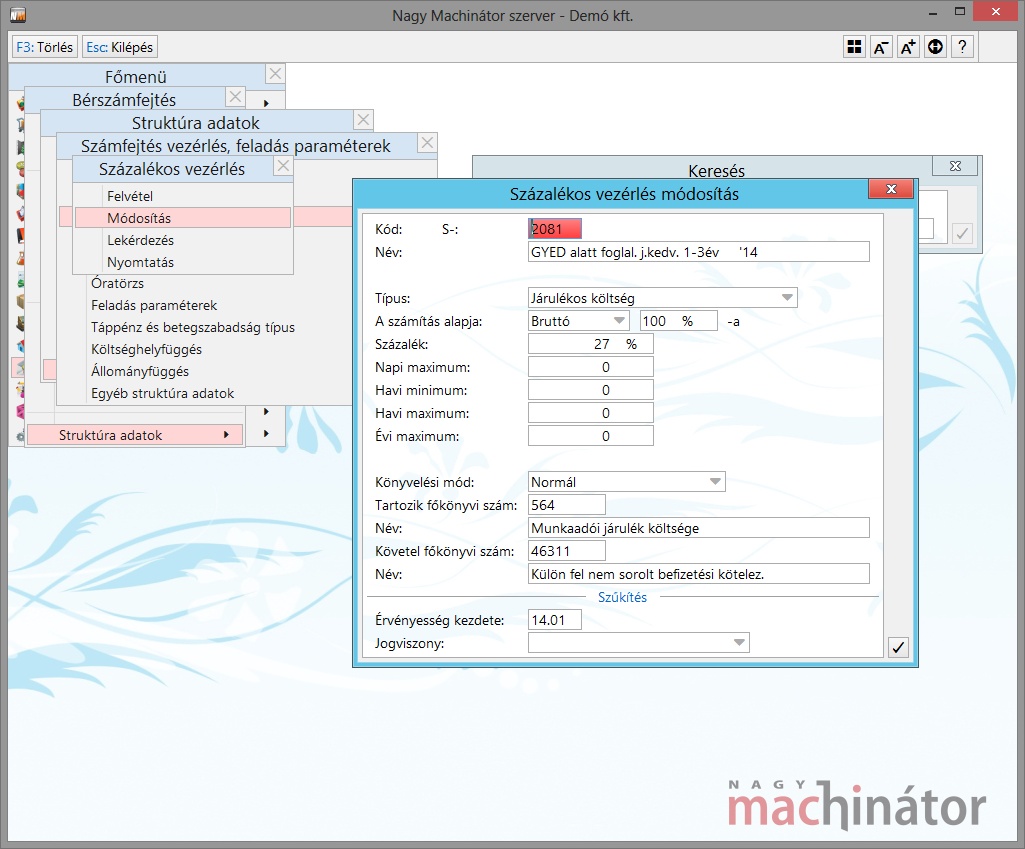Confirm the form with checkmark button
This screenshot has height=849, width=1025.
click(x=898, y=647)
